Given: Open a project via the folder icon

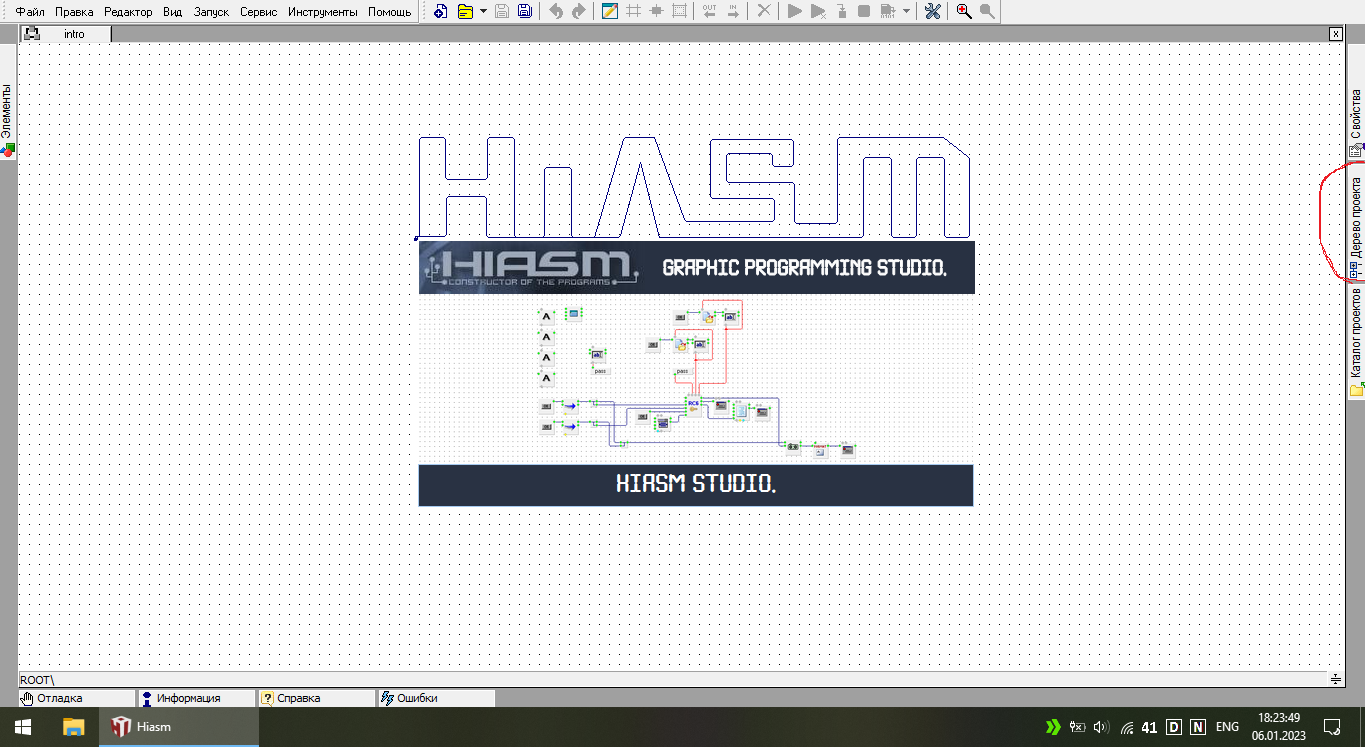Looking at the screenshot, I should click(x=465, y=12).
